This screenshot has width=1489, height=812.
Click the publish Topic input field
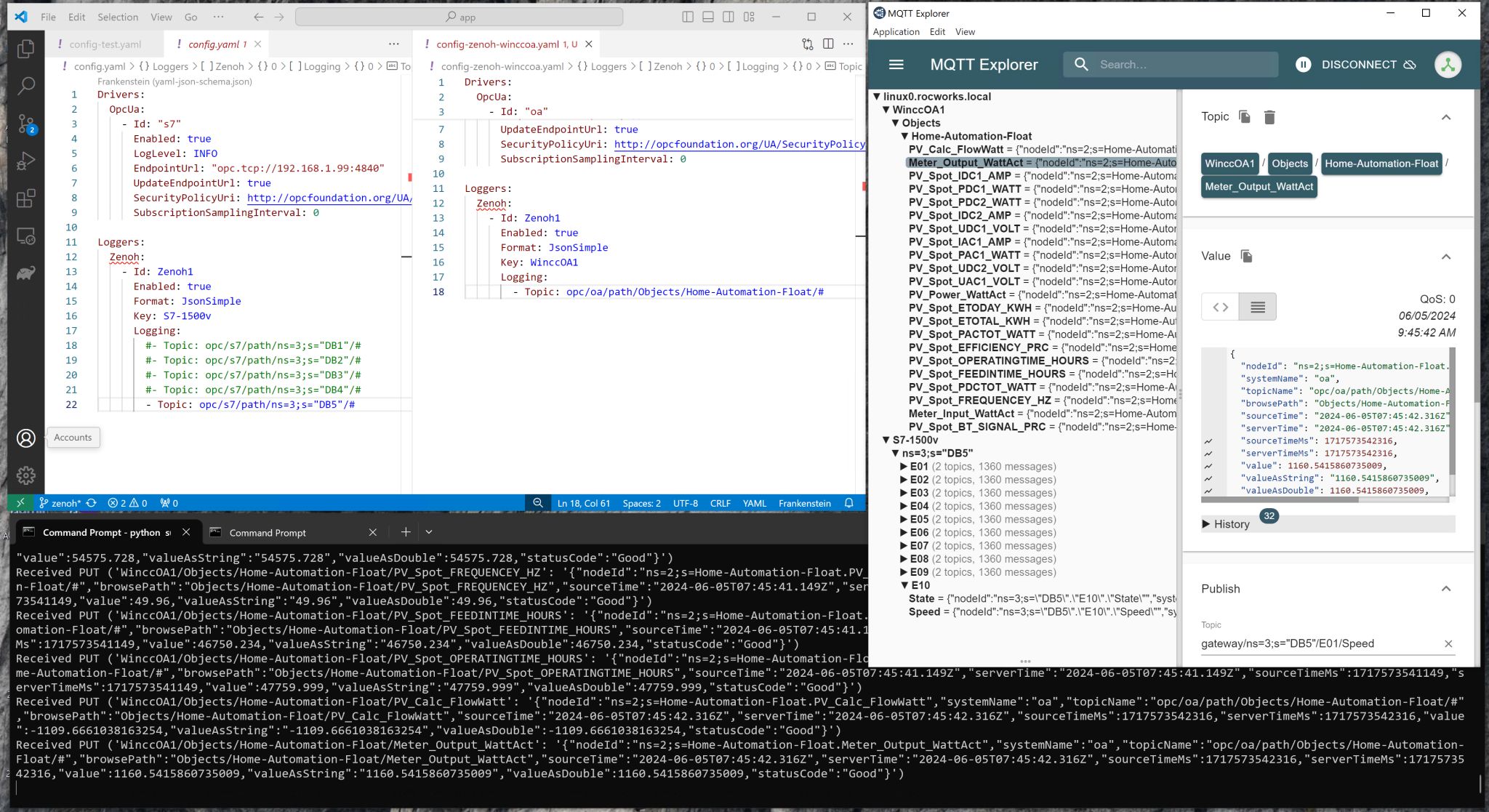(1319, 643)
